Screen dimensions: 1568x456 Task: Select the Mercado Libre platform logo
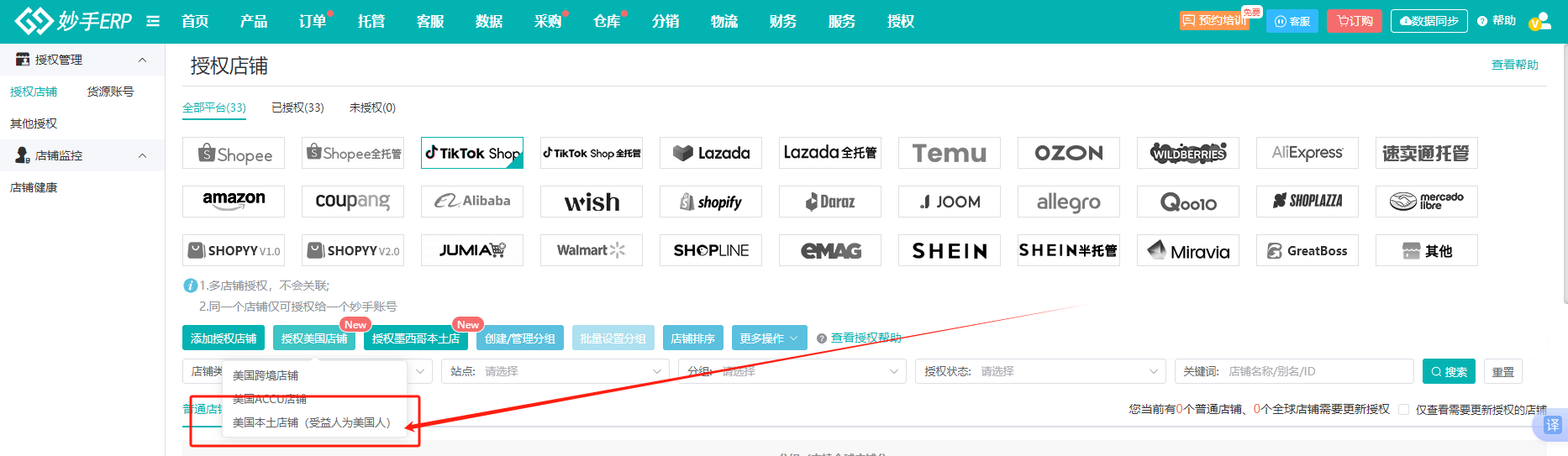coord(1427,202)
